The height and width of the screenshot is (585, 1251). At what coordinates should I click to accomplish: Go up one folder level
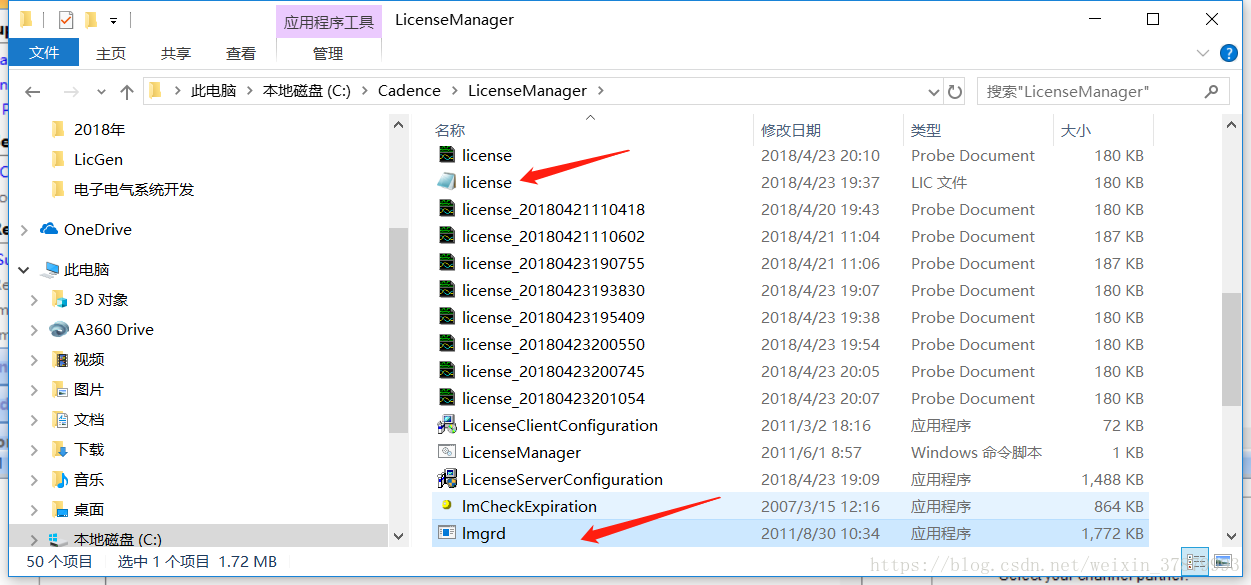coord(127,91)
